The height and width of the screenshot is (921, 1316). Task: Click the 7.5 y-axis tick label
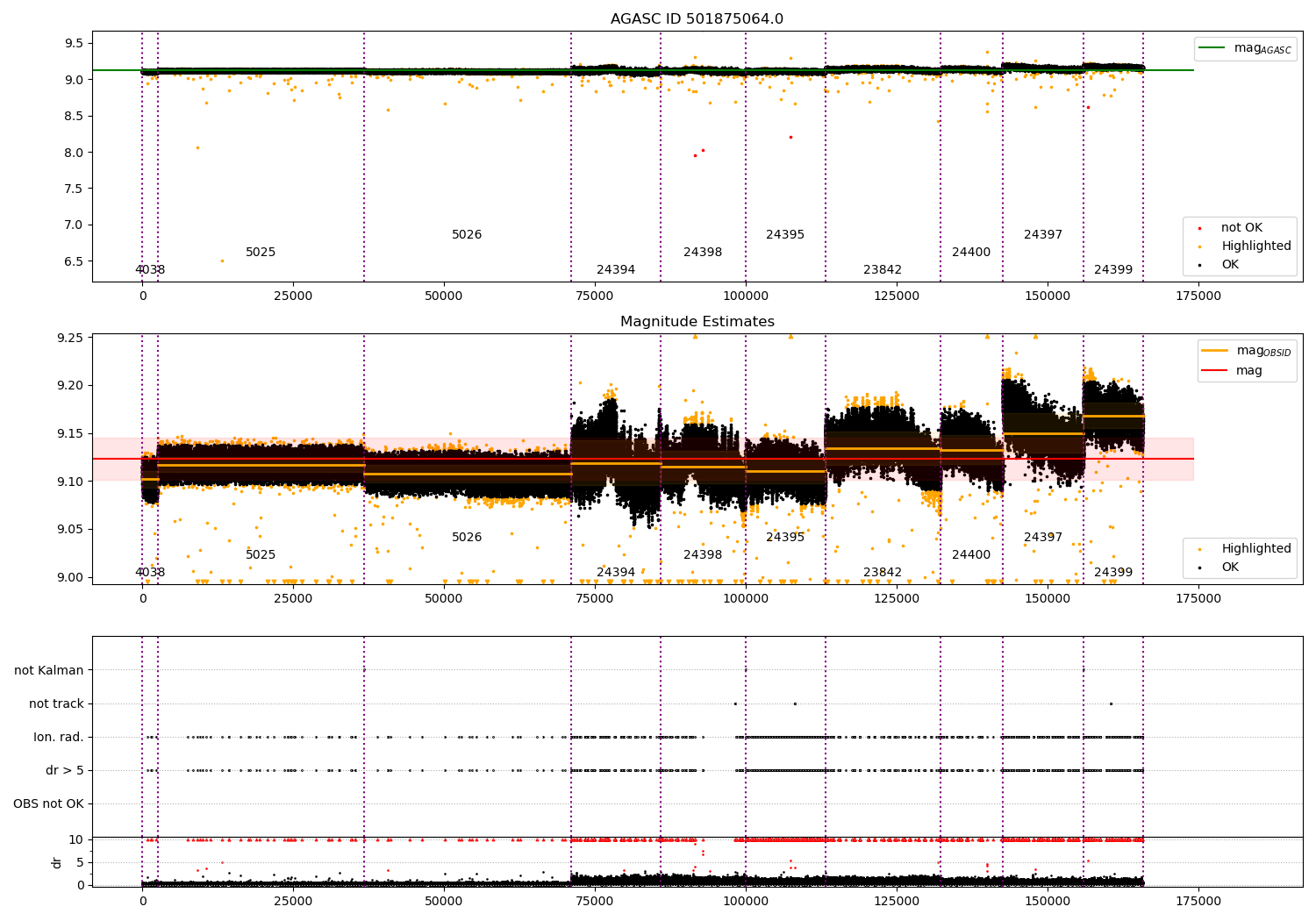pos(74,189)
